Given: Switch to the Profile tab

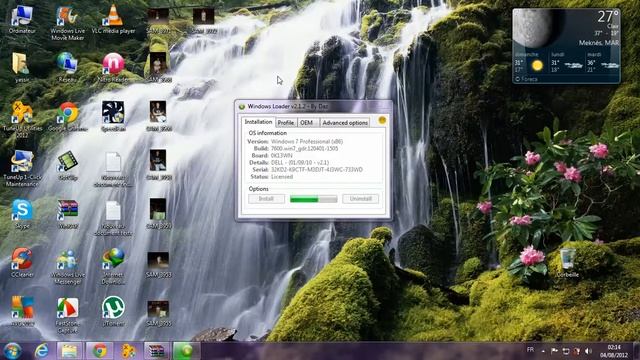Looking at the screenshot, I should [x=286, y=123].
